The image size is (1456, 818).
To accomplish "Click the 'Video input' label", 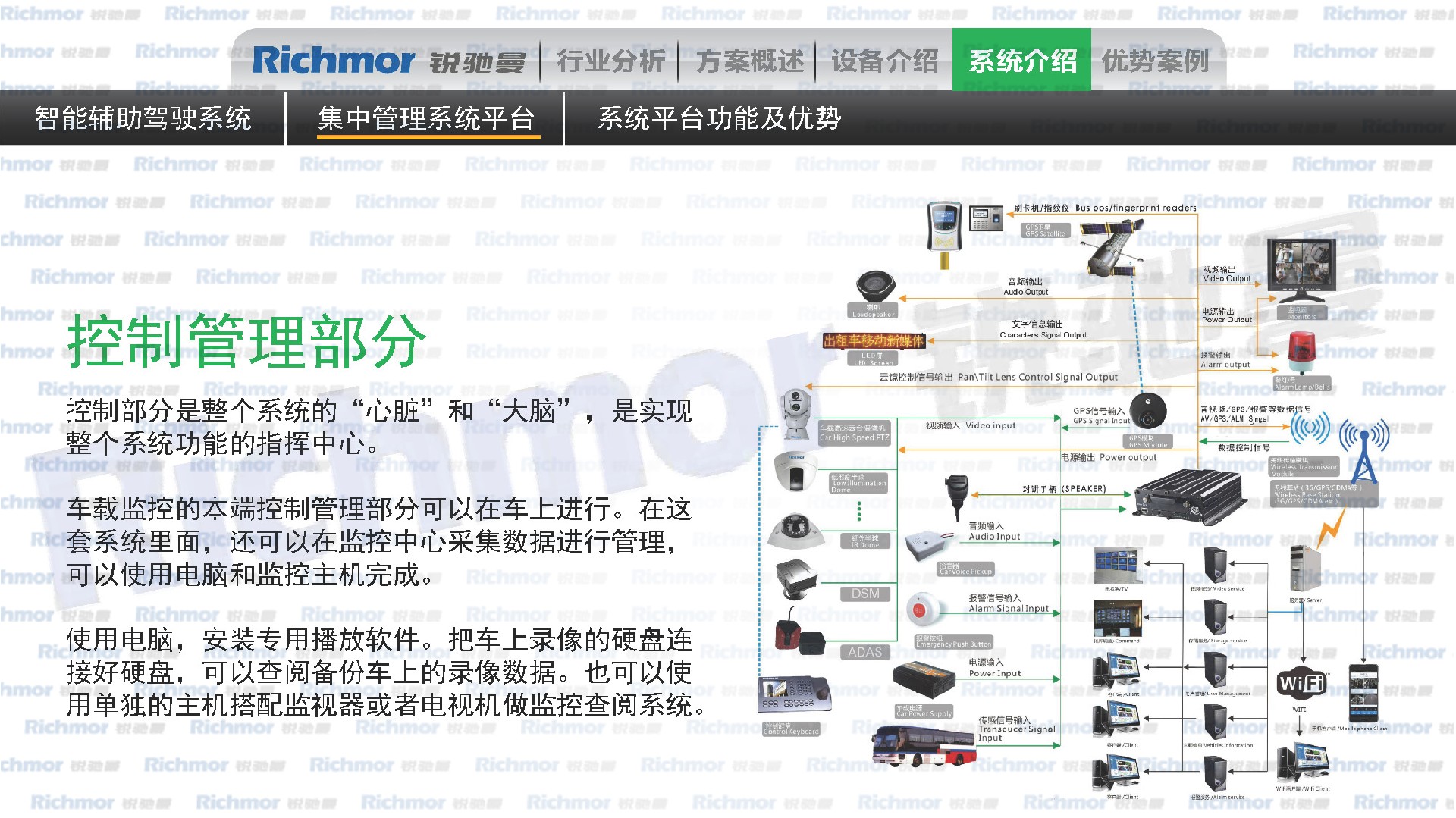I will pyautogui.click(x=990, y=425).
